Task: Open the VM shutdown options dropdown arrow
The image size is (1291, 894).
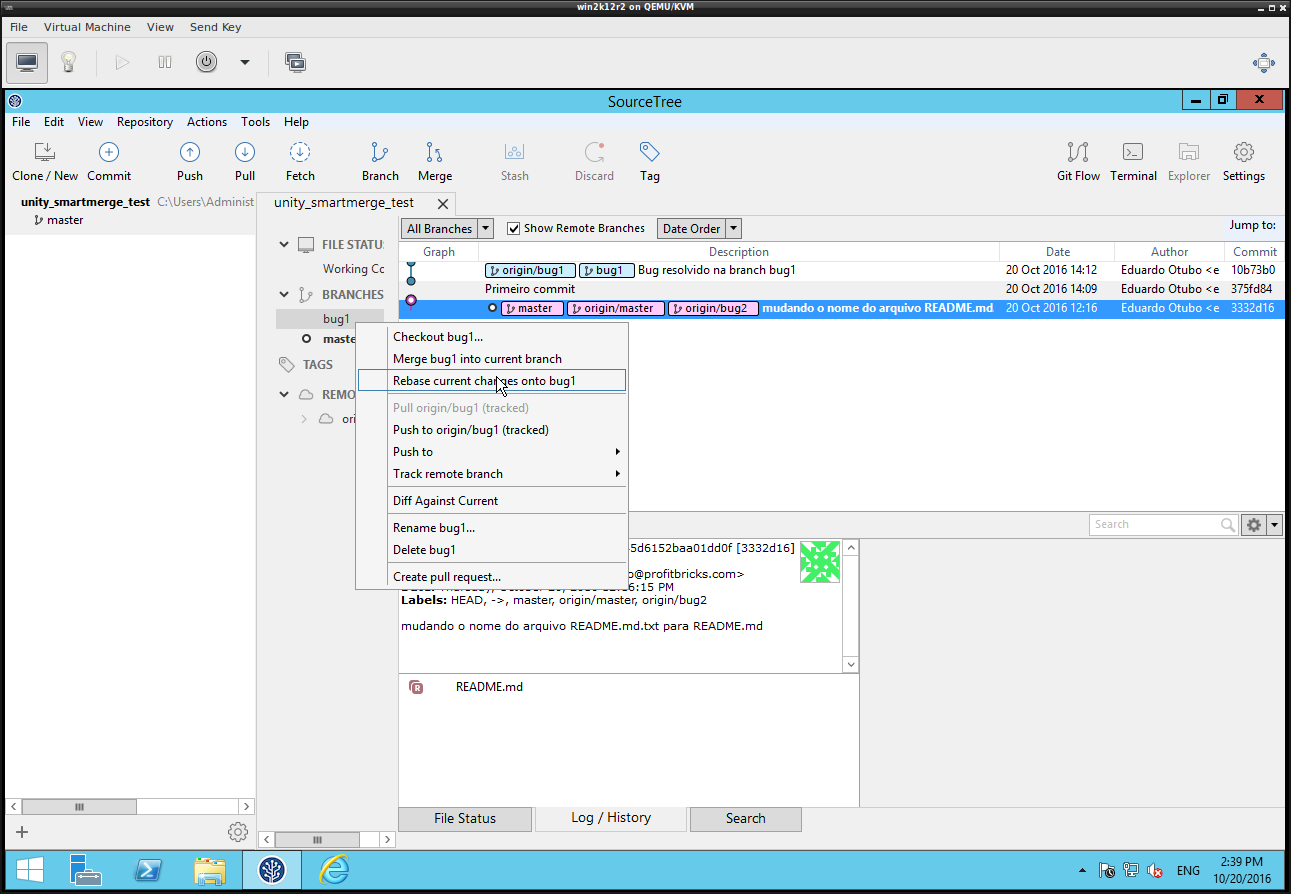Action: pos(245,62)
